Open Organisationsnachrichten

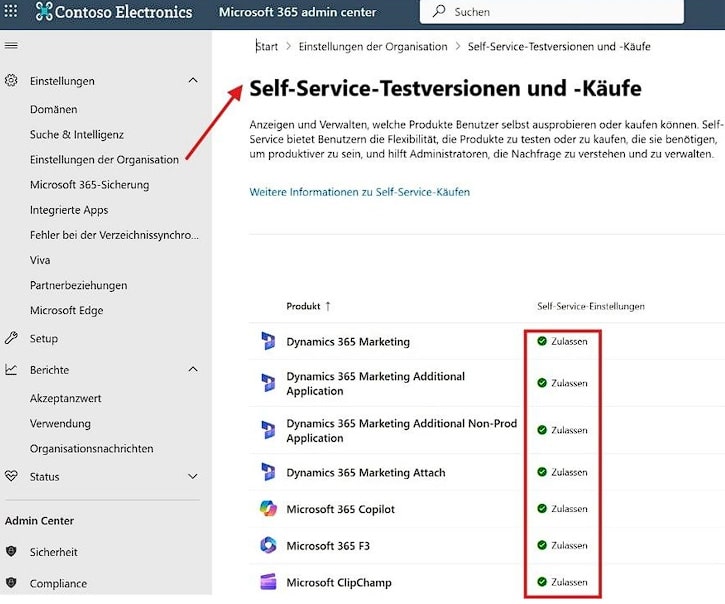click(92, 449)
